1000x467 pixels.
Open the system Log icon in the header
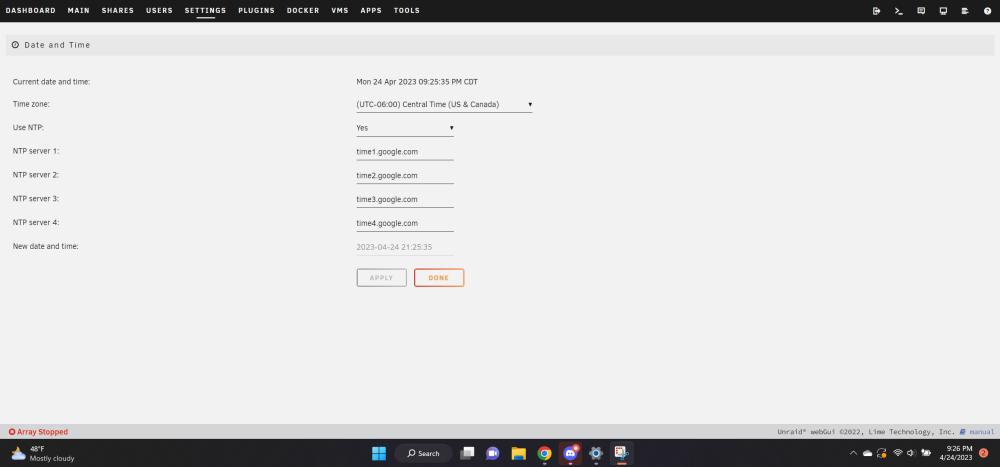(x=965, y=11)
